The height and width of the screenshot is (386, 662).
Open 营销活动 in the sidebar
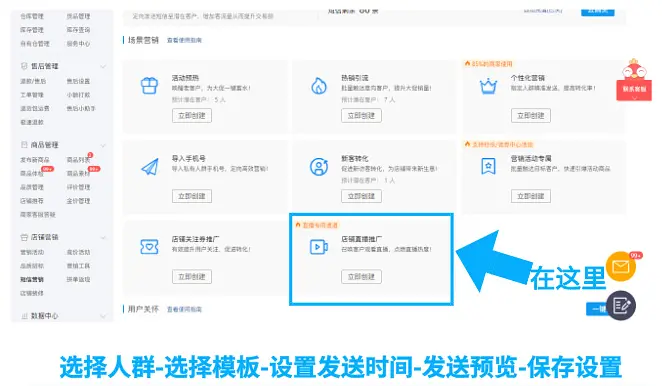32,252
